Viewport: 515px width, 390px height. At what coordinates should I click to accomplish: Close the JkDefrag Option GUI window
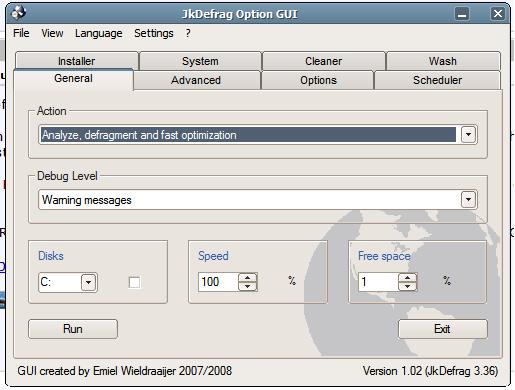[498, 14]
